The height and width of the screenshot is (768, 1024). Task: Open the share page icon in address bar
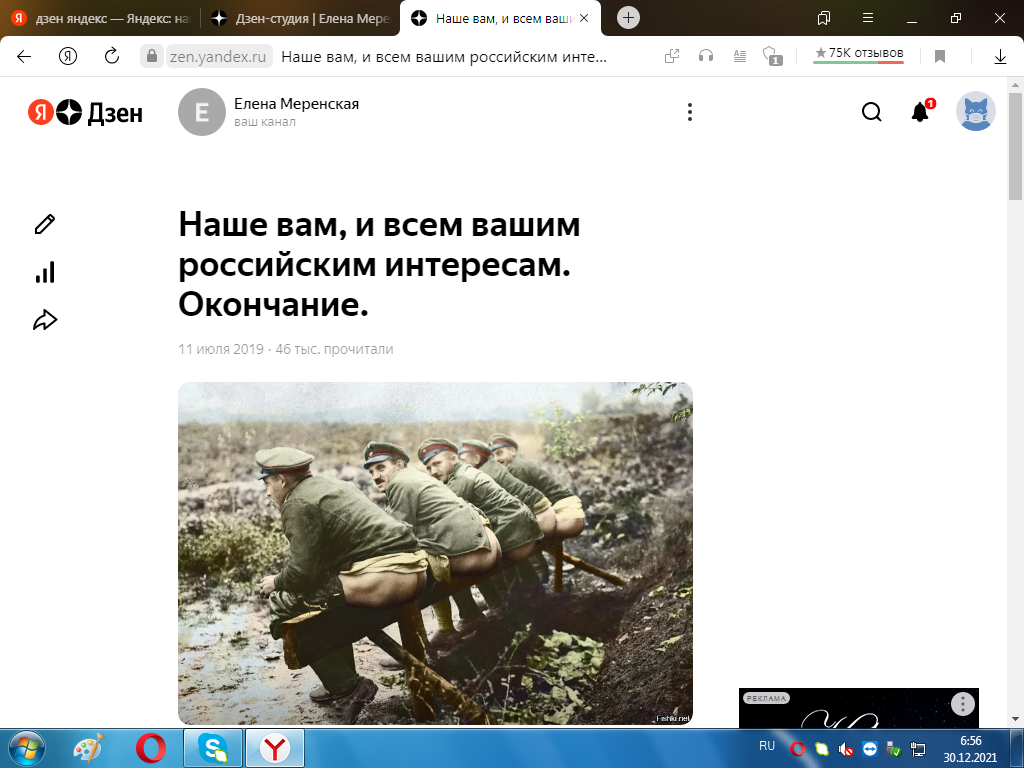click(x=671, y=57)
